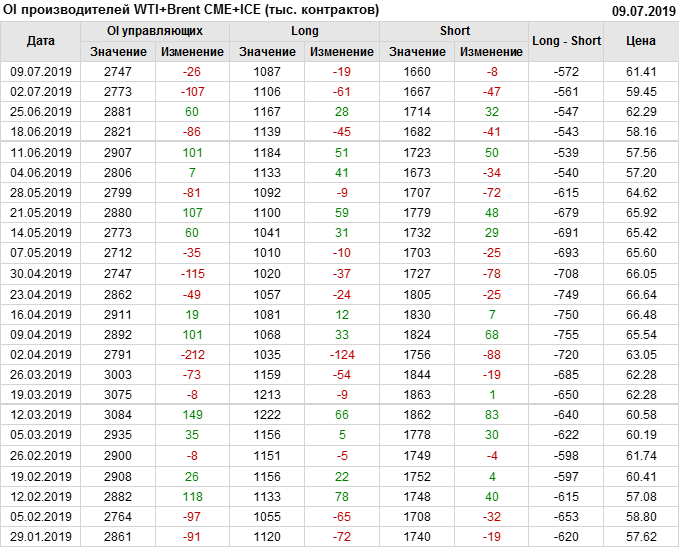The width and height of the screenshot is (680, 548).
Task: Click the red -212 change value
Action: point(192,354)
